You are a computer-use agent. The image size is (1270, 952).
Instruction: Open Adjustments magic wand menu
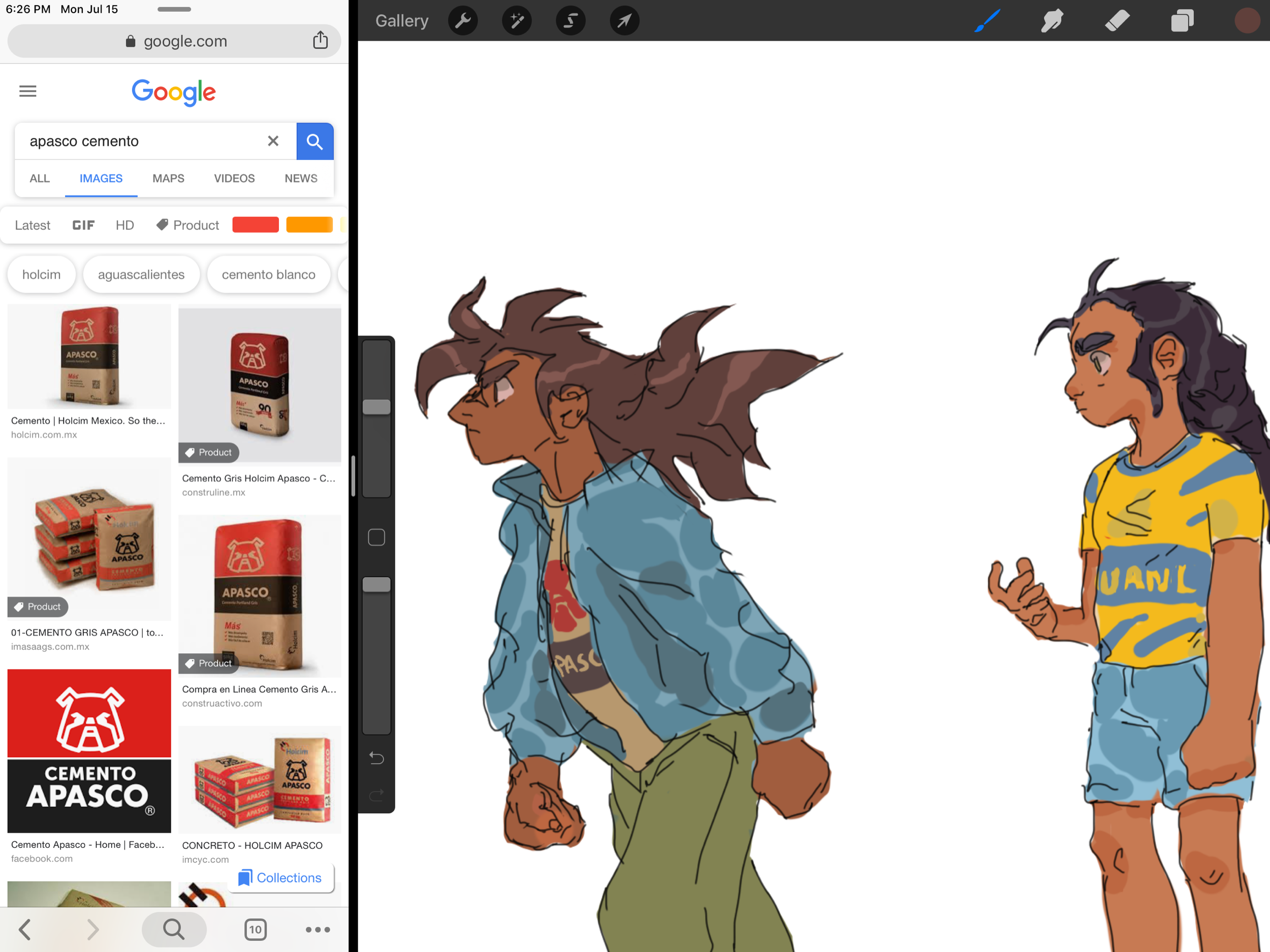[516, 21]
